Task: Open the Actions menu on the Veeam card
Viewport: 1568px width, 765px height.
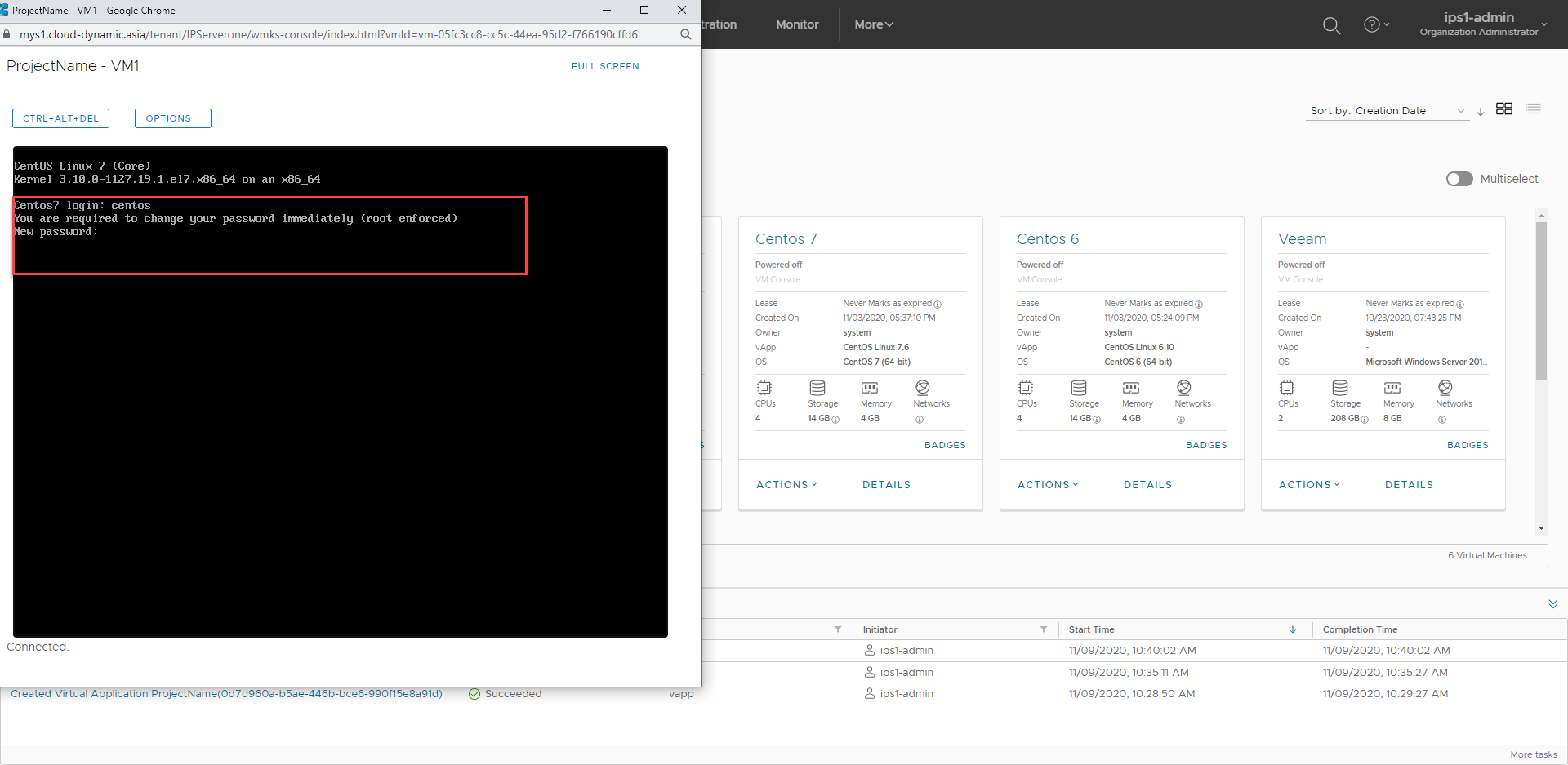Action: [1308, 484]
